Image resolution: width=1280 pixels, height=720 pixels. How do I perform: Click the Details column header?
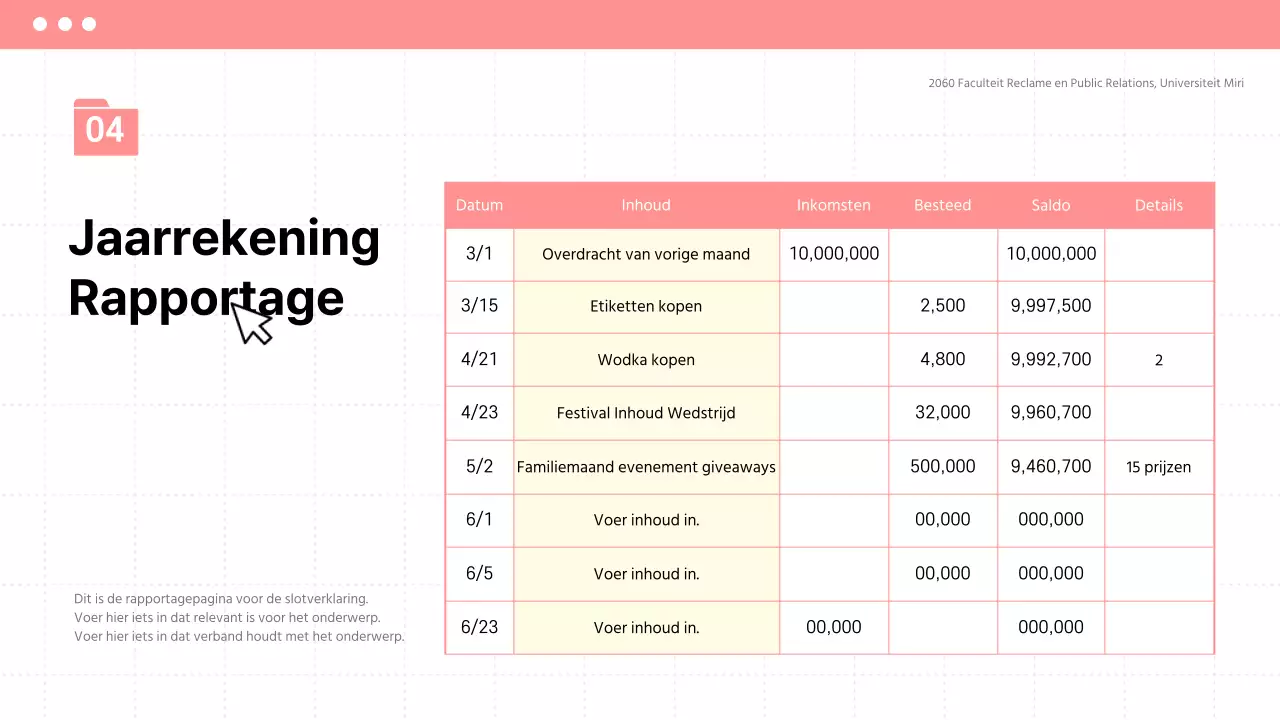click(1158, 205)
